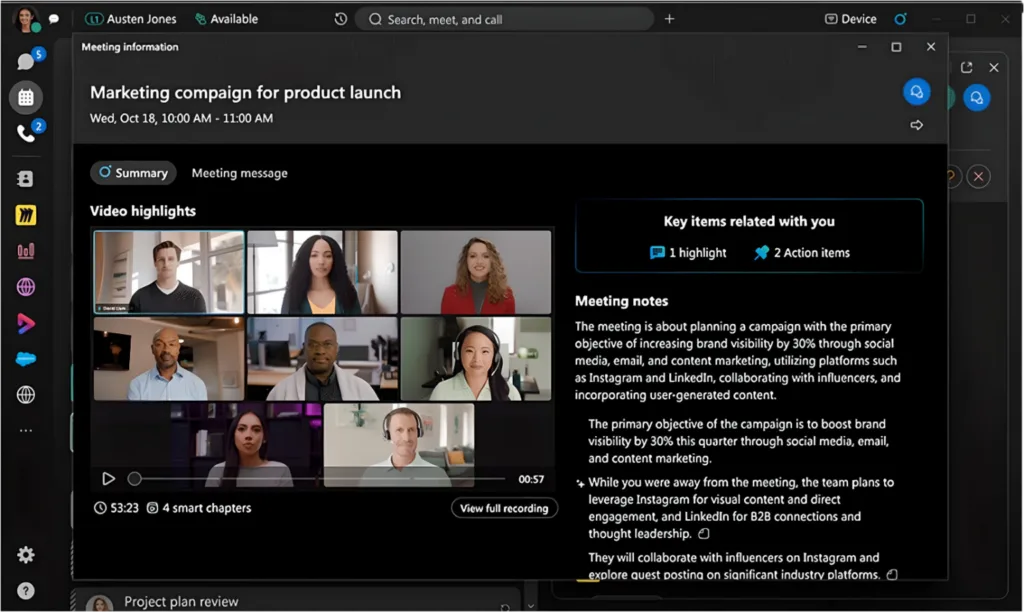Screen dimensions: 1024x612
Task: Open Settings with the gear icon
Action: [x=27, y=554]
